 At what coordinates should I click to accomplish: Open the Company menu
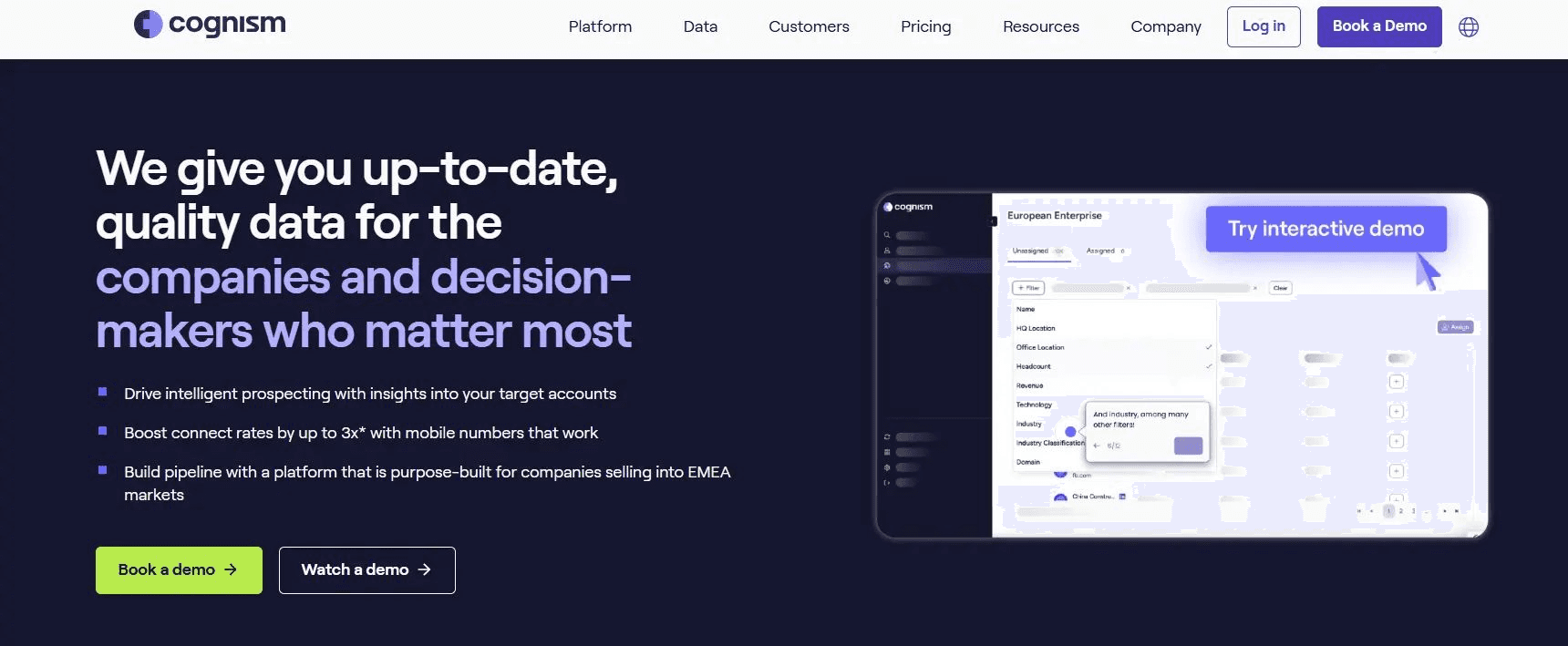point(1166,27)
